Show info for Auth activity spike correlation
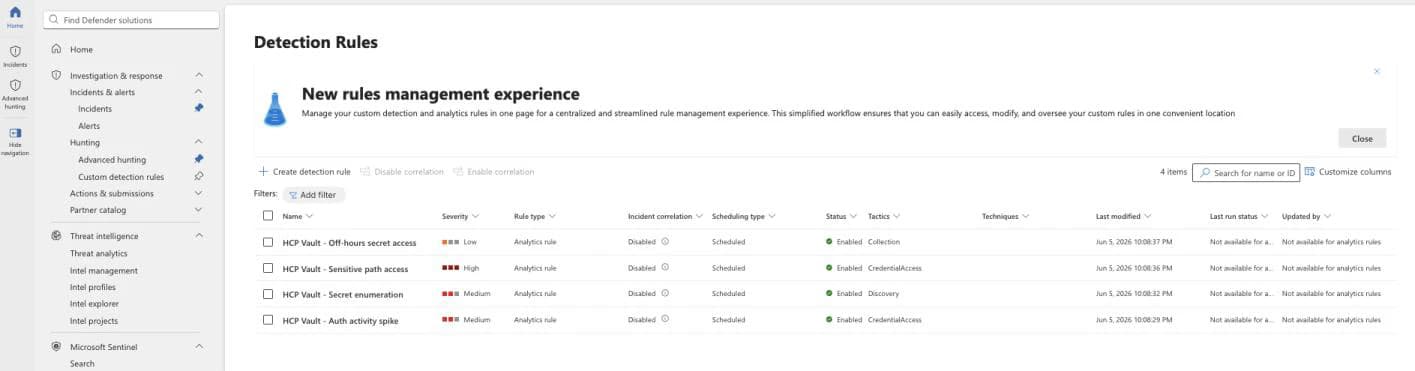Screen dimensions: 1415x371 665,320
